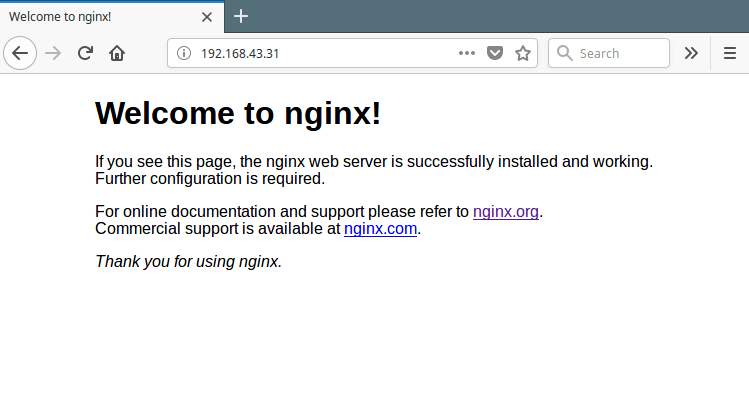Click the search magnifier icon
This screenshot has width=749, height=403.
pyautogui.click(x=565, y=53)
